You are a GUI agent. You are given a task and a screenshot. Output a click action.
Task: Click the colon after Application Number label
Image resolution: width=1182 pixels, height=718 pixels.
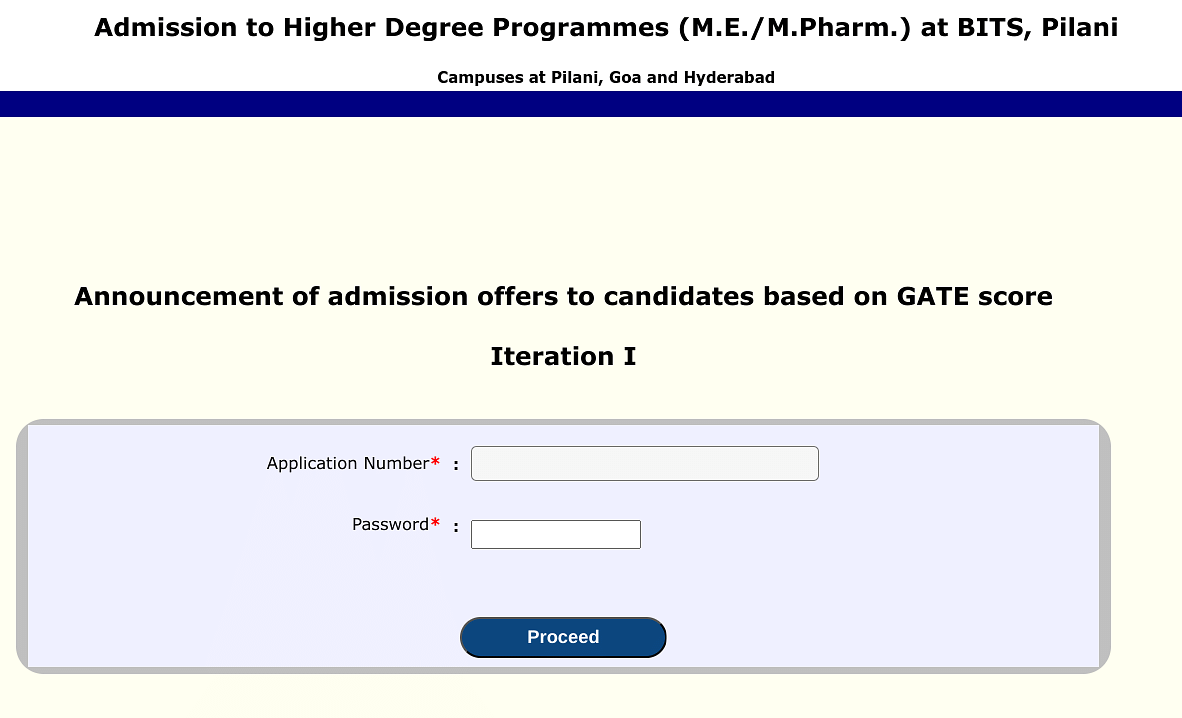[456, 465]
